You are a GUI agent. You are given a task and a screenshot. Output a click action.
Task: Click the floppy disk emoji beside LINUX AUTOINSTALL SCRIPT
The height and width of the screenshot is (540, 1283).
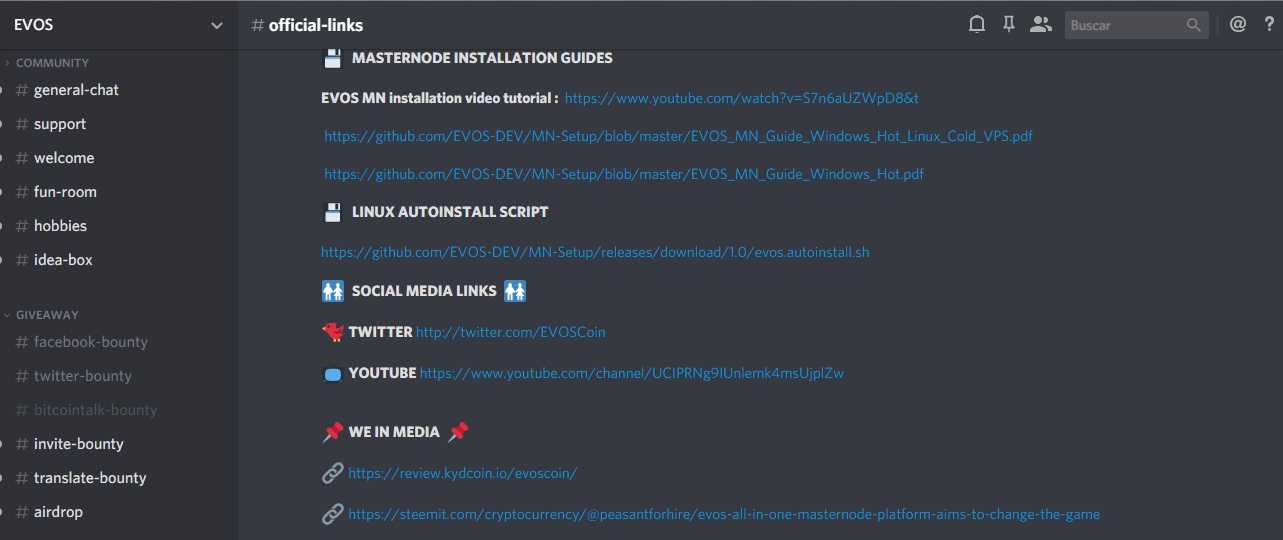coord(333,212)
